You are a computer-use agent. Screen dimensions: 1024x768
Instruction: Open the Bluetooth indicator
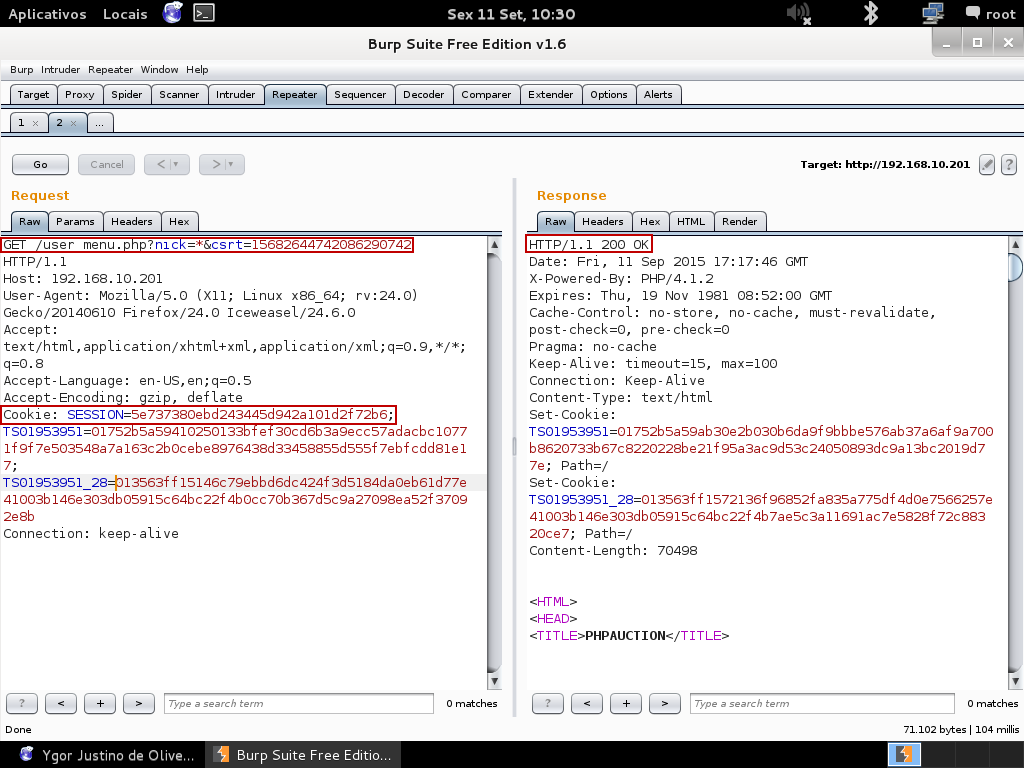click(871, 13)
